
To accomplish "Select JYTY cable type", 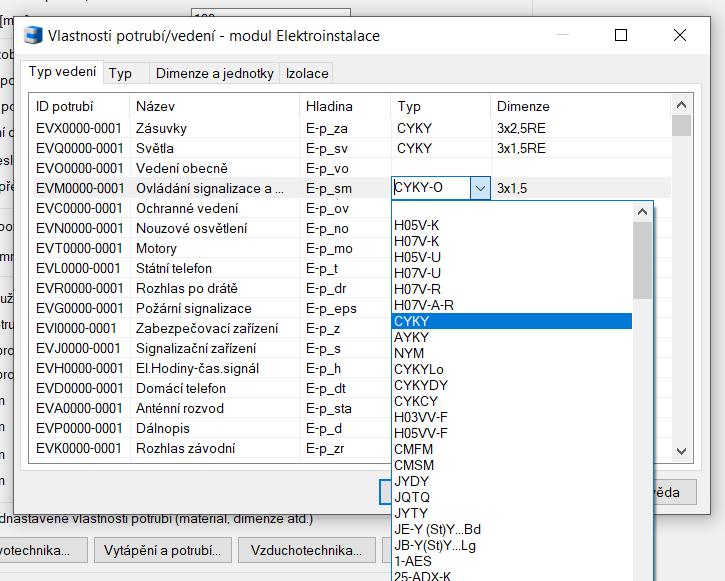I will [511, 513].
